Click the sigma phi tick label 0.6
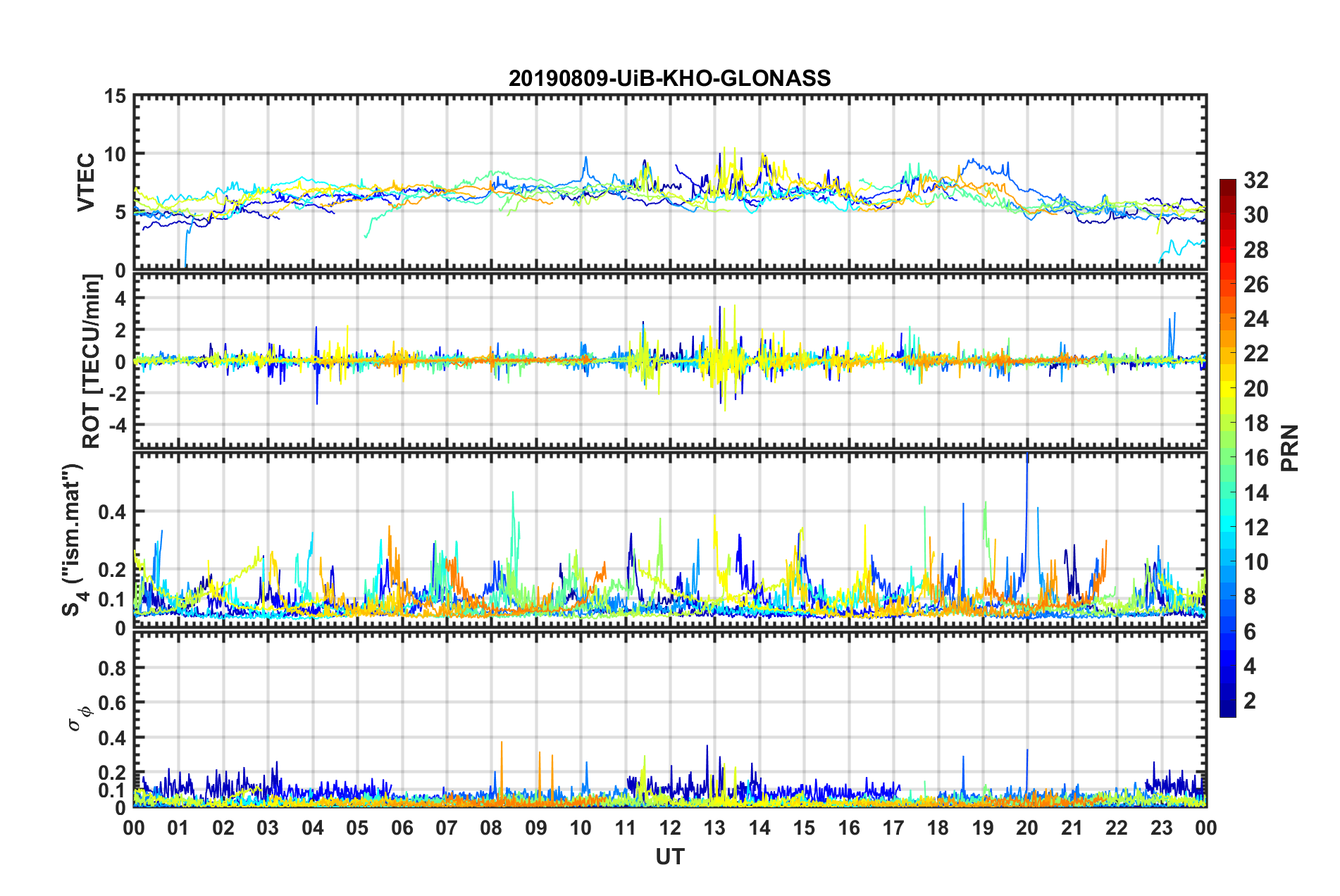 point(113,703)
